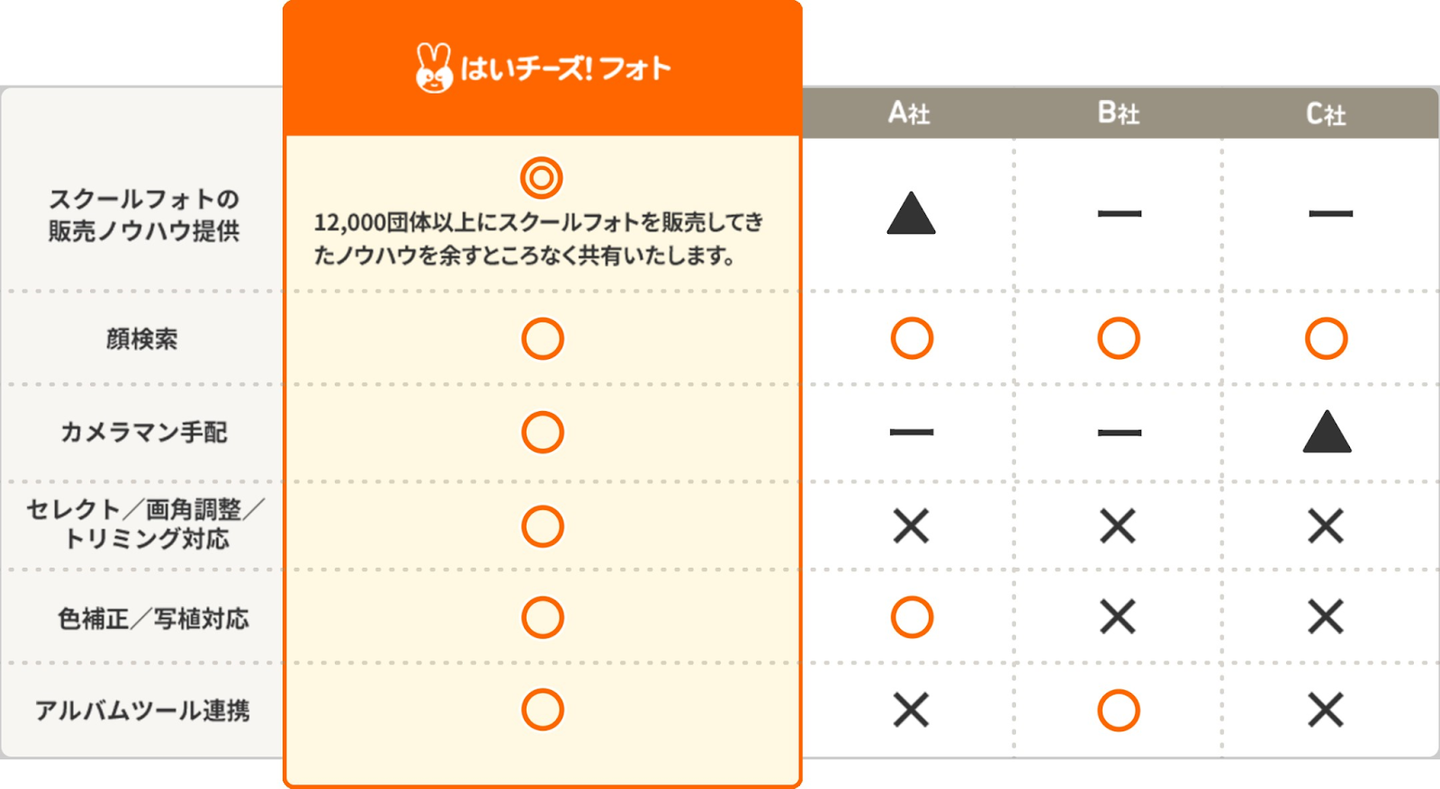Click A社 circle in 顔検索 row
Viewport: 1440px width, 789px height.
pyautogui.click(x=911, y=339)
